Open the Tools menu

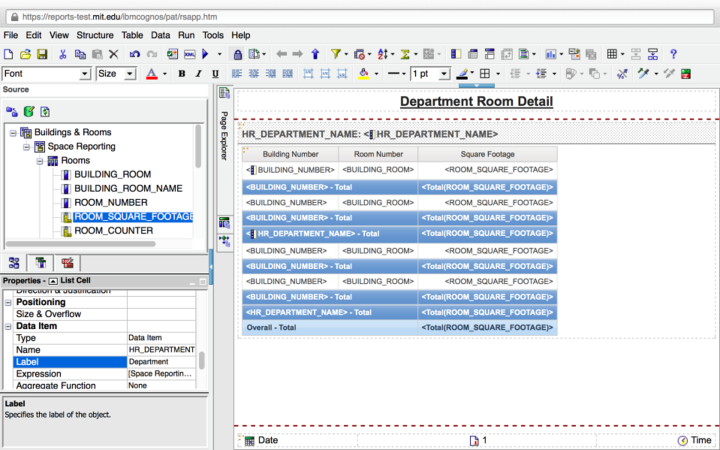[211, 35]
